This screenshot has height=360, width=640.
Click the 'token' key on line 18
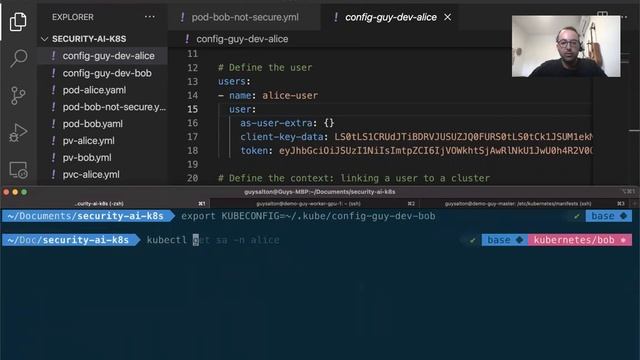pyautogui.click(x=253, y=151)
